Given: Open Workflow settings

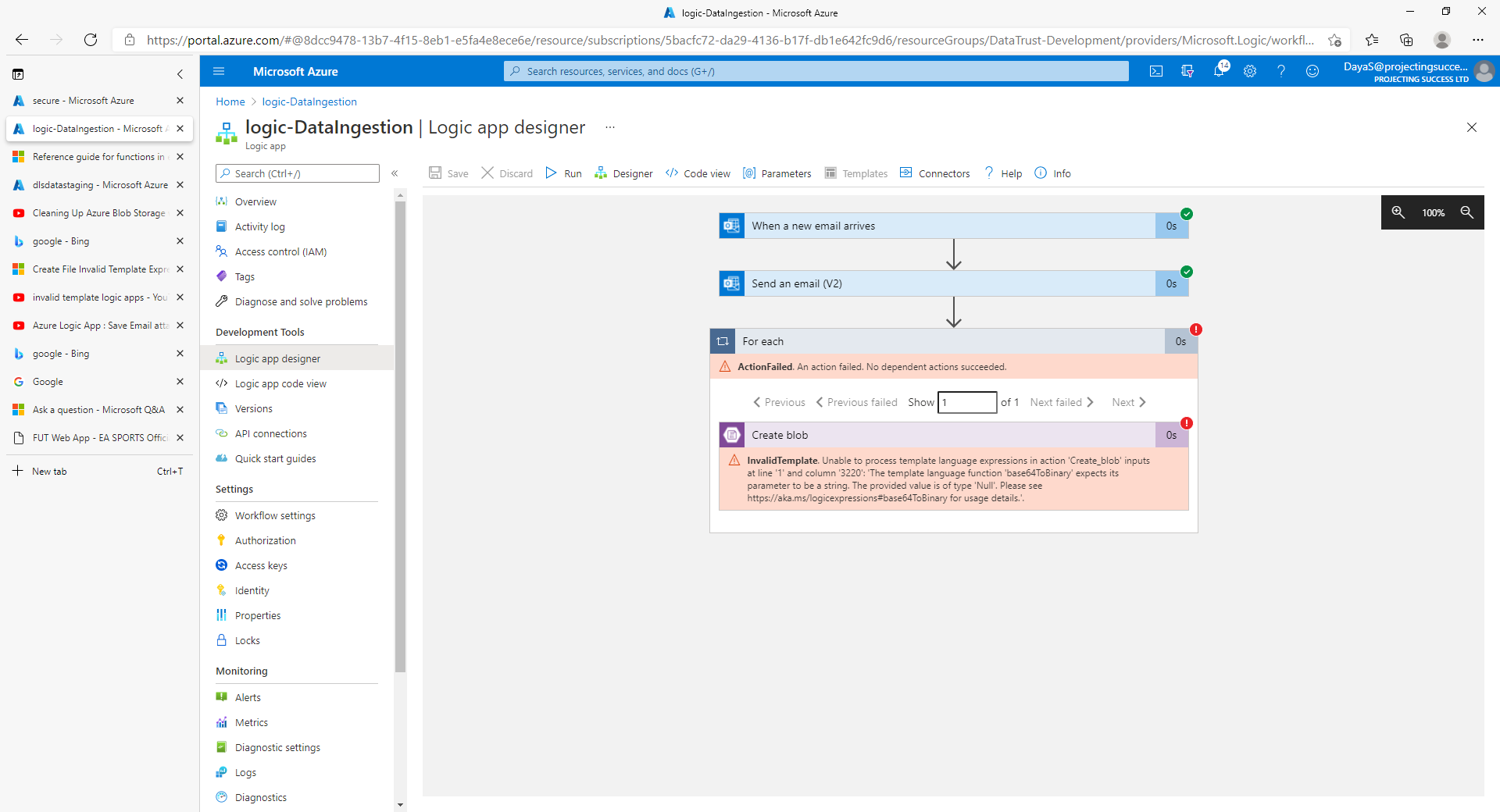Looking at the screenshot, I should 297,515.
